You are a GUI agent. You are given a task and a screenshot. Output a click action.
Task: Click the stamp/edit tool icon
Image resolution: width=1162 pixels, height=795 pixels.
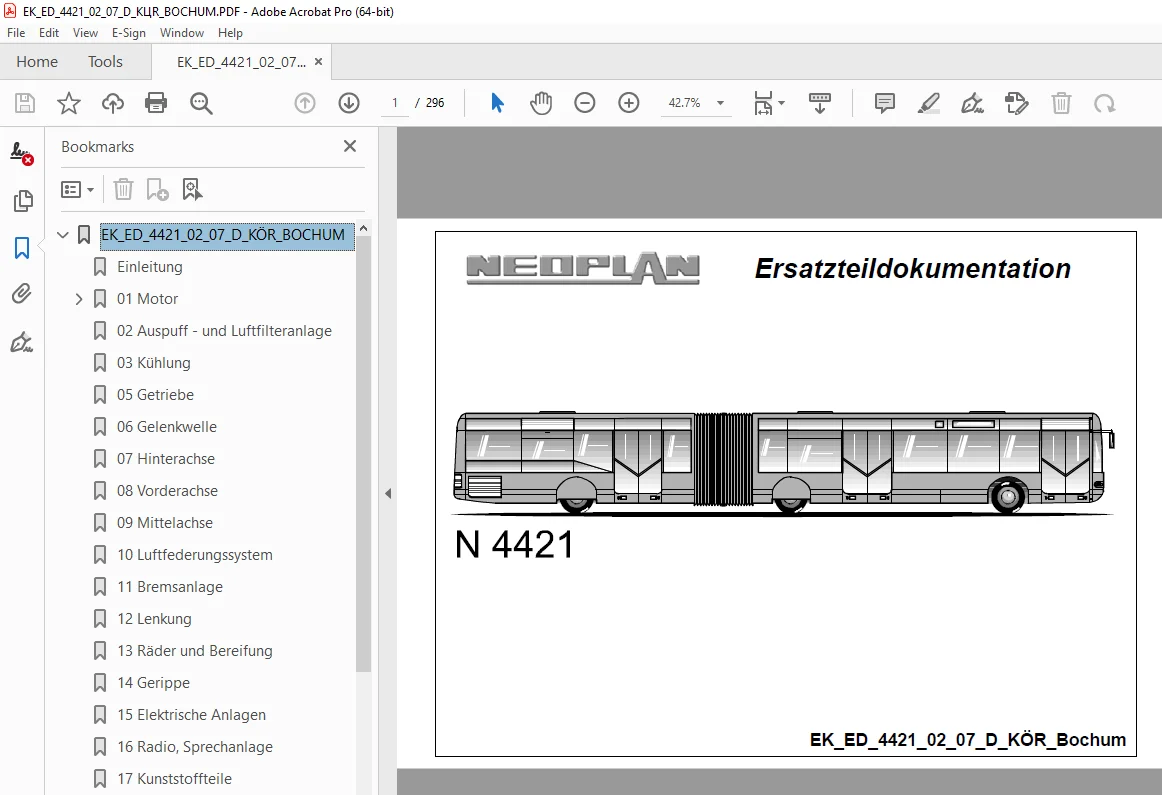(1017, 103)
